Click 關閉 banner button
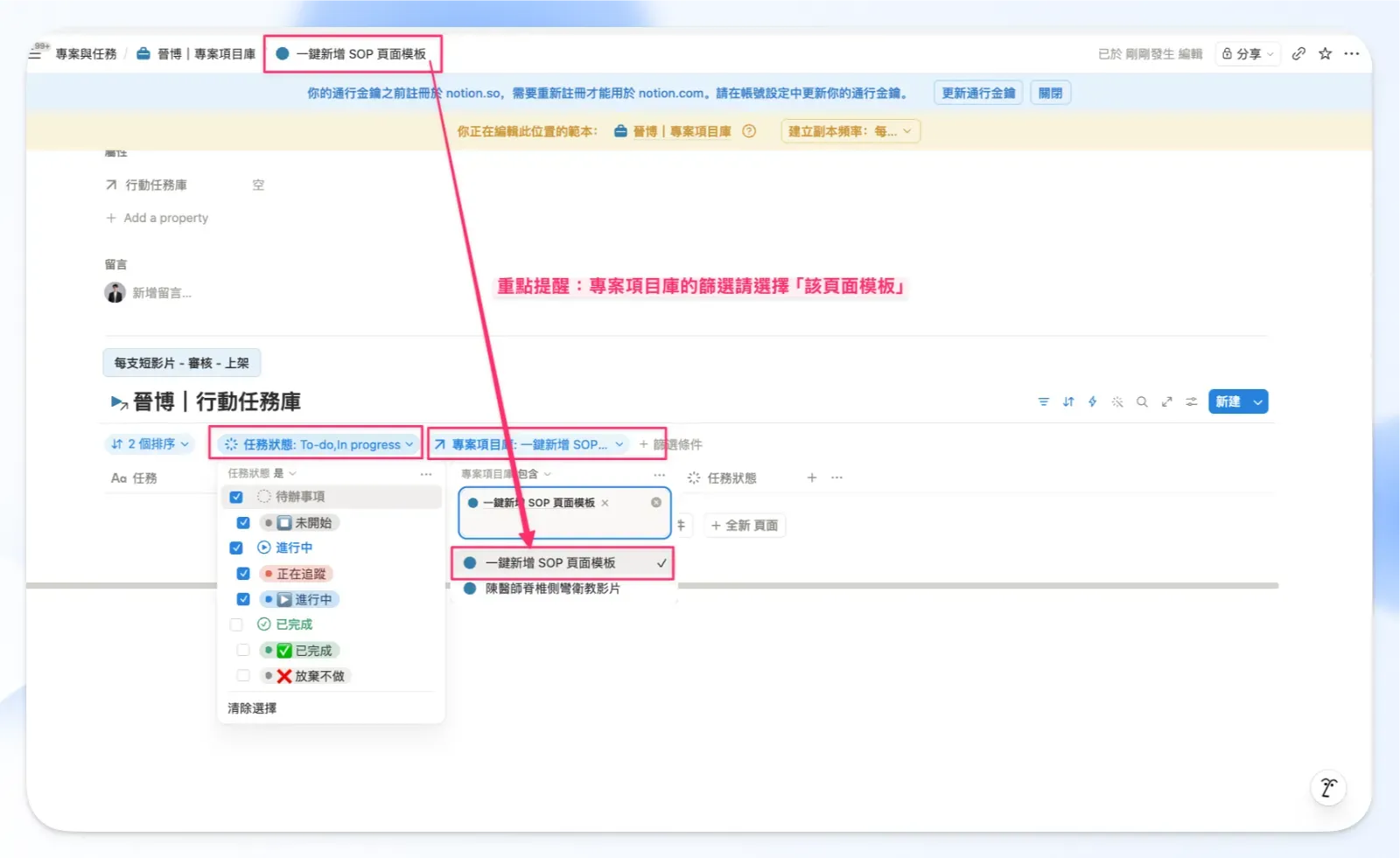This screenshot has width=1400, height=858. coord(1050,93)
